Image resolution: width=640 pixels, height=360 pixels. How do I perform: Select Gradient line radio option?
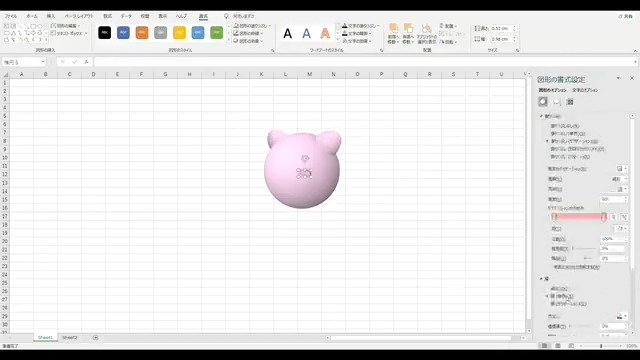tap(568, 304)
